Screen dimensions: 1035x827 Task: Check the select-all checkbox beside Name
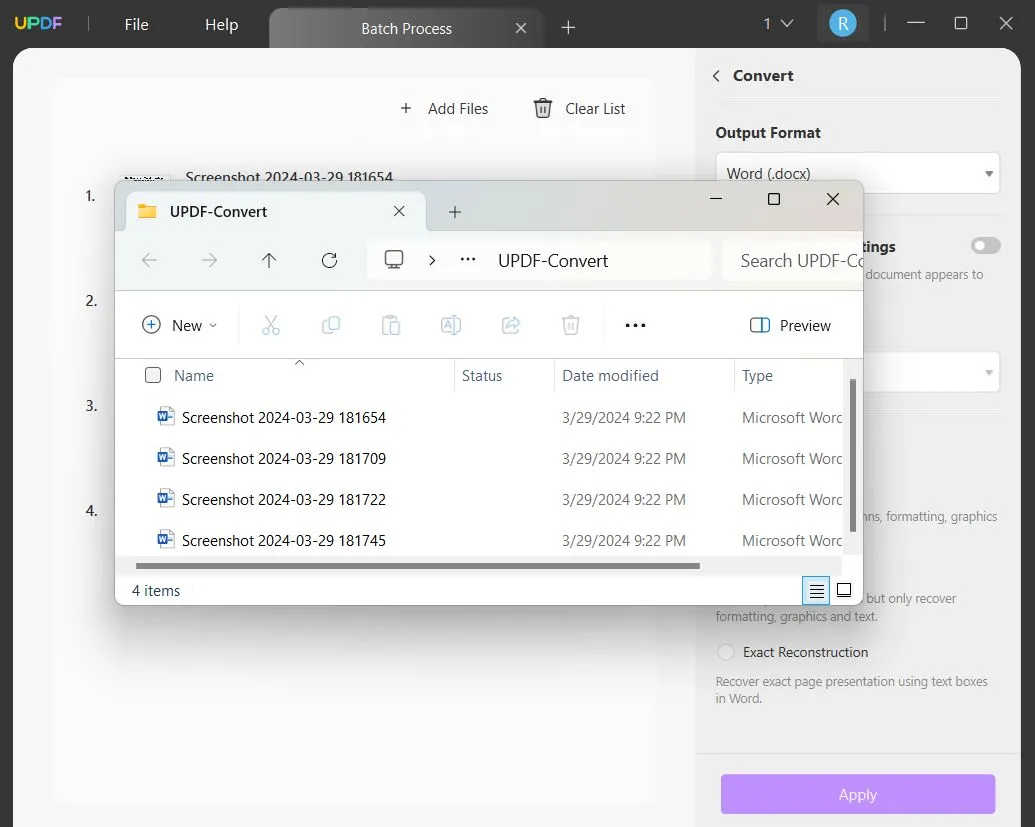(152, 375)
